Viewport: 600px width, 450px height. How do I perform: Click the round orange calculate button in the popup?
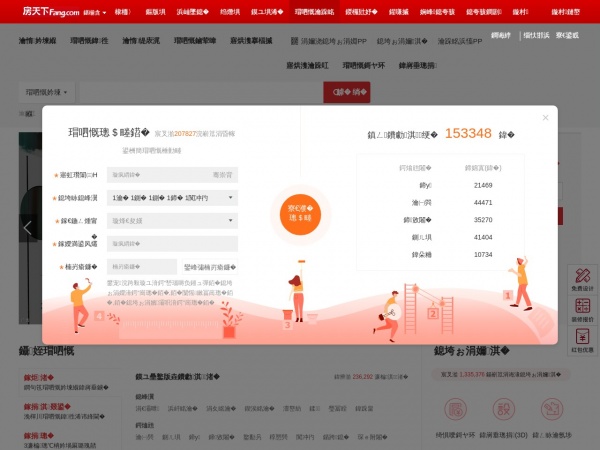tap(300, 214)
